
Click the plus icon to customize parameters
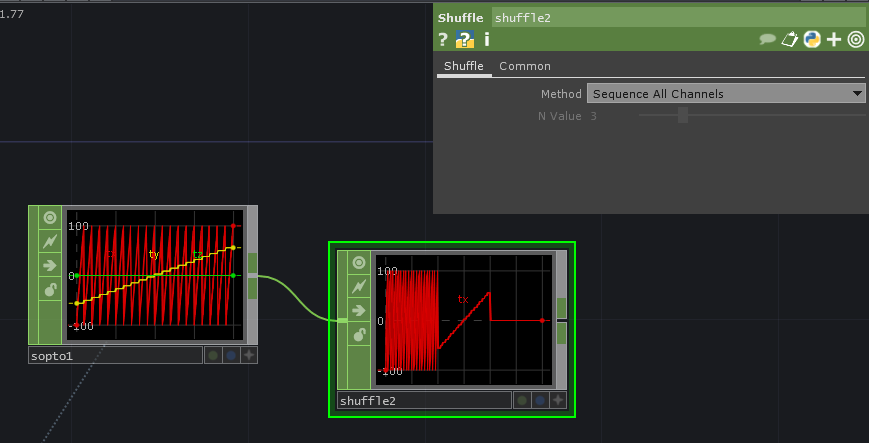point(834,40)
